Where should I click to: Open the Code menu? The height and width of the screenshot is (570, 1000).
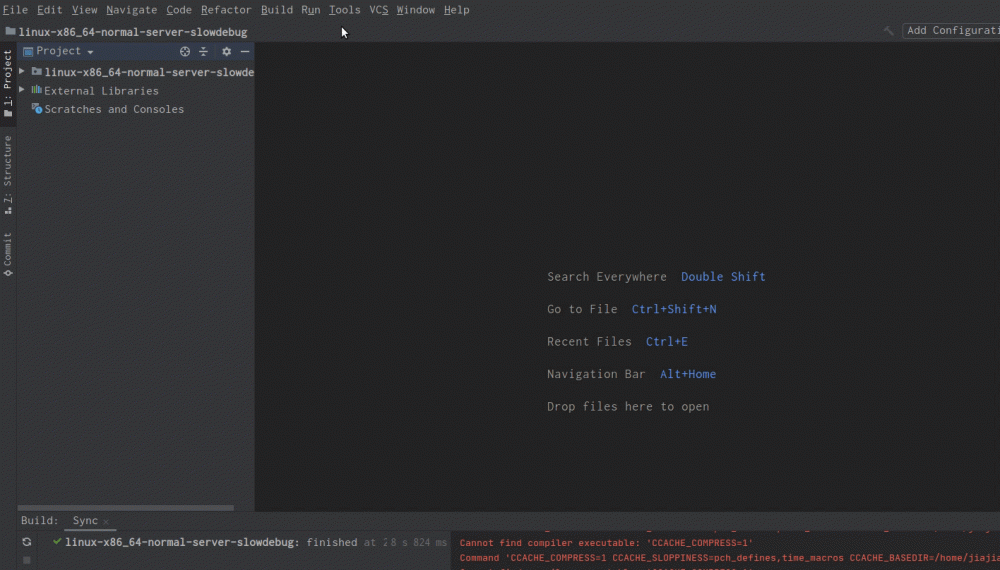(179, 10)
